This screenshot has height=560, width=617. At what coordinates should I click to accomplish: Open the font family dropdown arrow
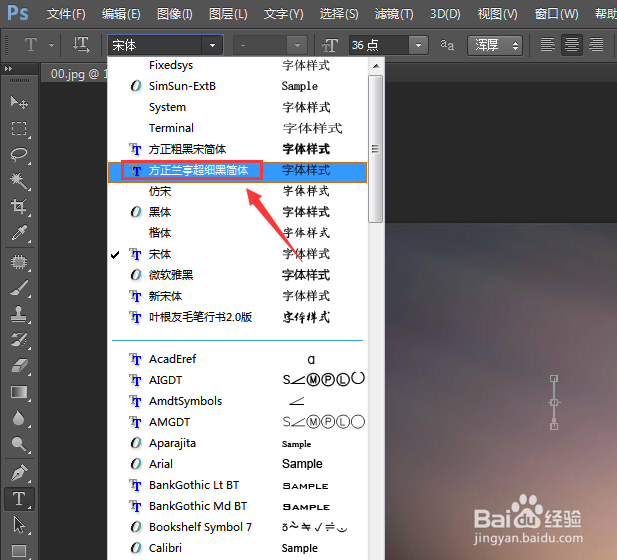[x=212, y=45]
